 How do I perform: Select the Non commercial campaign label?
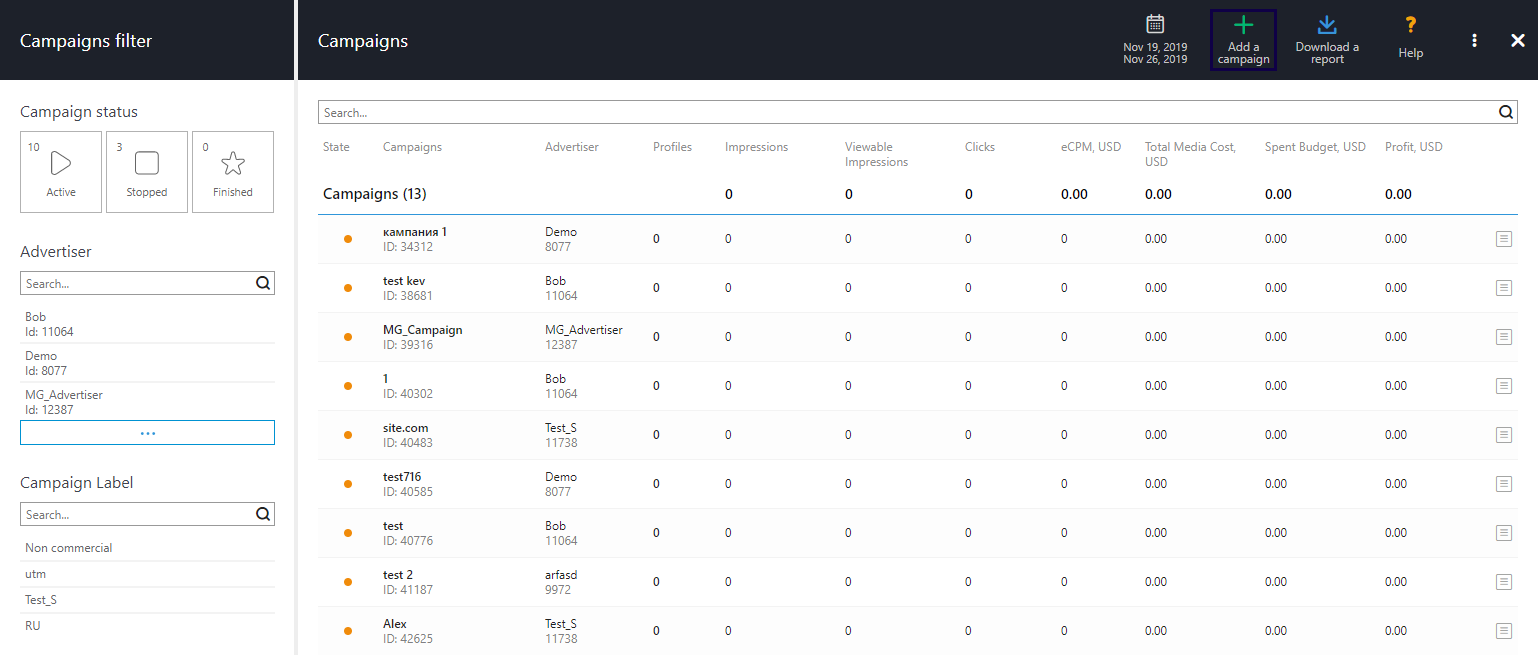point(69,548)
